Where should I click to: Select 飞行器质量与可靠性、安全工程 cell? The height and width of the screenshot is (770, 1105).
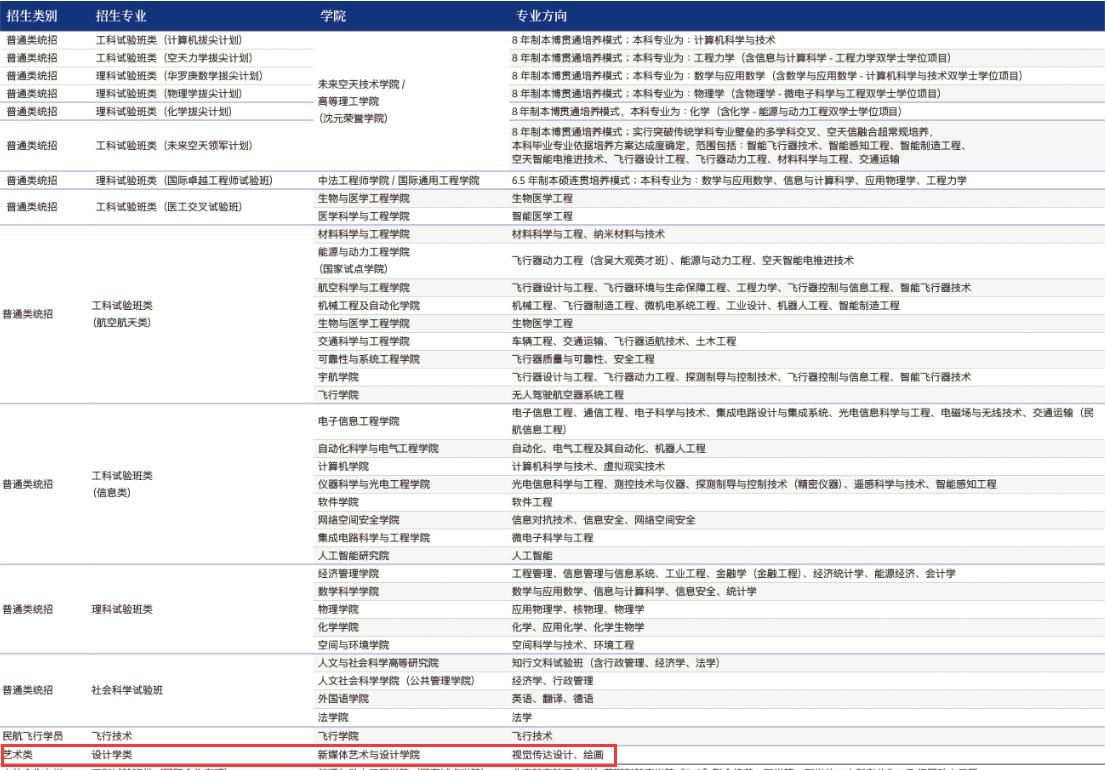tap(583, 359)
